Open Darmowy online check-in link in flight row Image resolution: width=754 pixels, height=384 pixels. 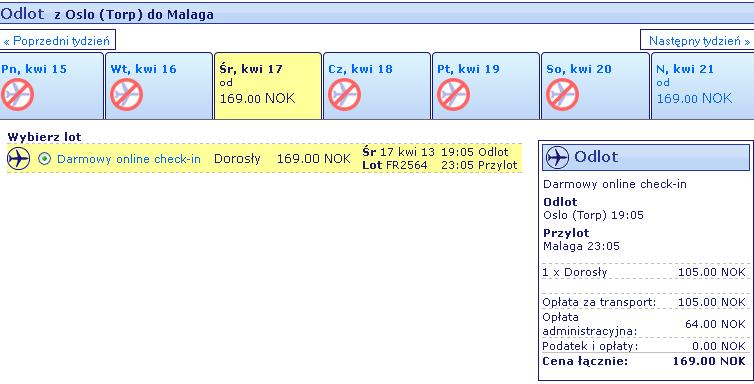tap(129, 159)
